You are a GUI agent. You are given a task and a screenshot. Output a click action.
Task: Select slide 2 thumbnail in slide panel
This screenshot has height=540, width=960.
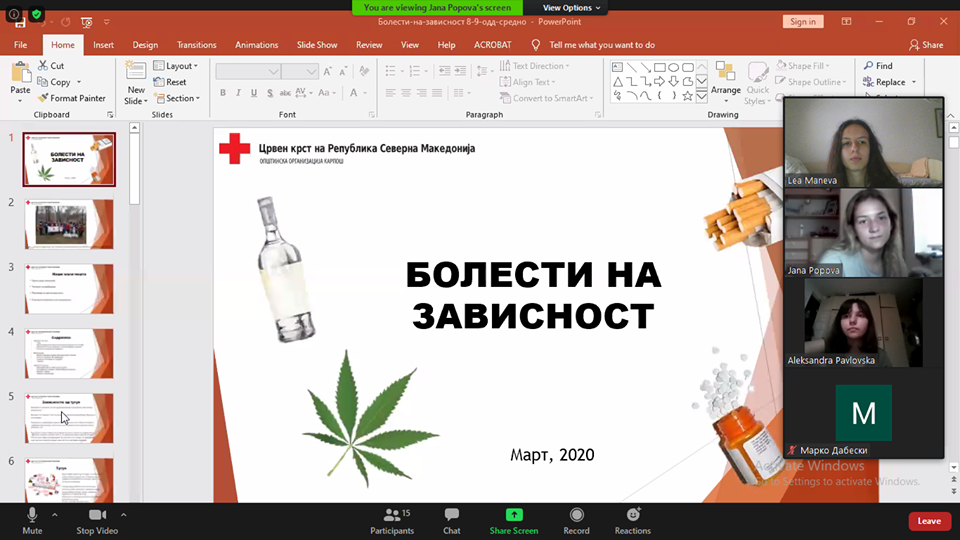tap(69, 224)
